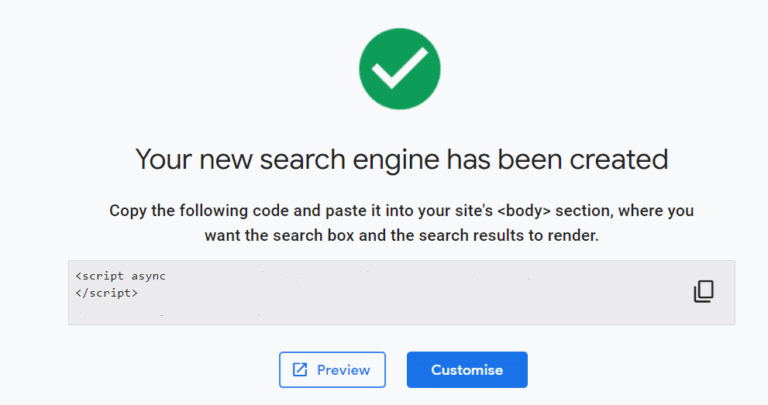Open the Customise button
This screenshot has height=405, width=768.
coord(467,370)
